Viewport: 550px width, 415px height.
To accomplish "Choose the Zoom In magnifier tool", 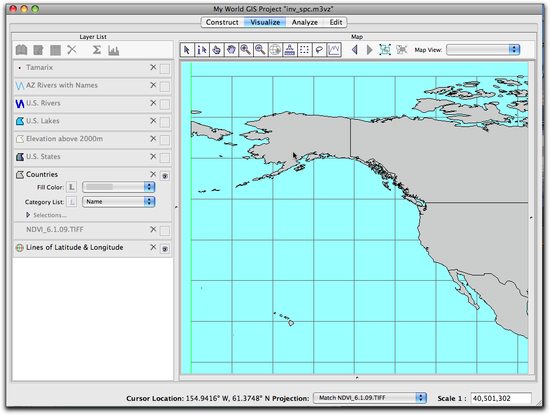I will 246,50.
